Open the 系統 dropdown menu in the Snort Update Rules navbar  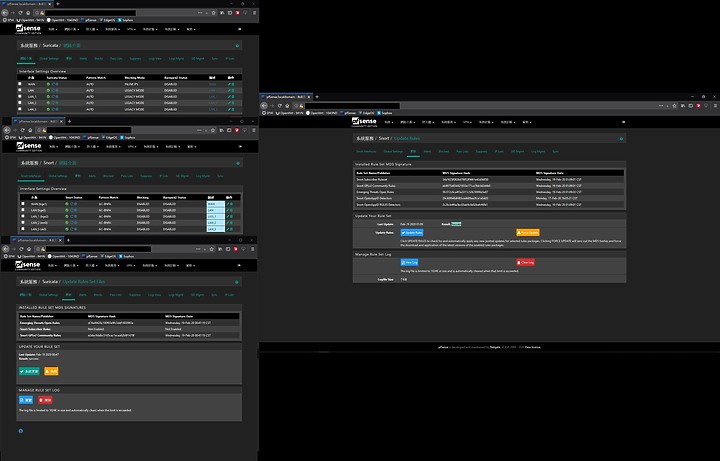click(x=389, y=122)
